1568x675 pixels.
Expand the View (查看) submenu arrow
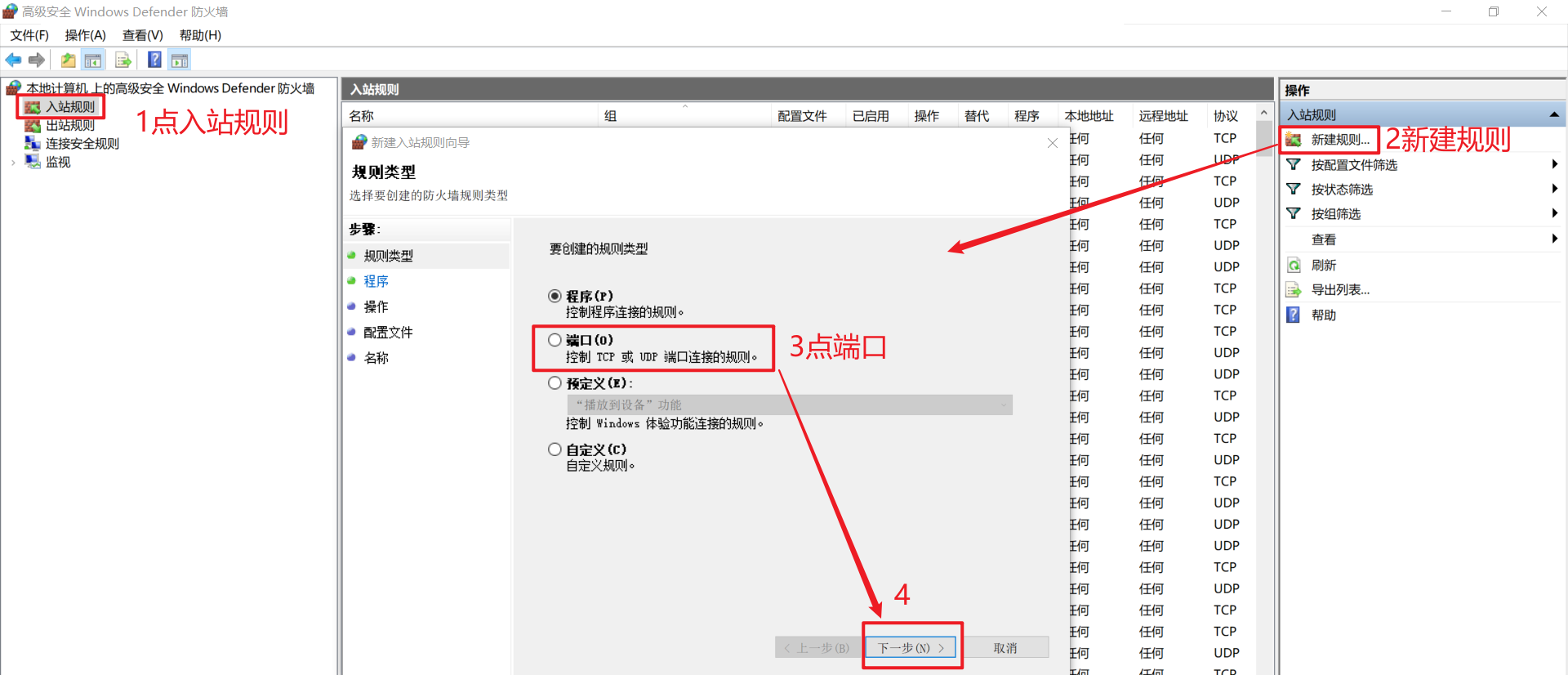[x=1554, y=239]
